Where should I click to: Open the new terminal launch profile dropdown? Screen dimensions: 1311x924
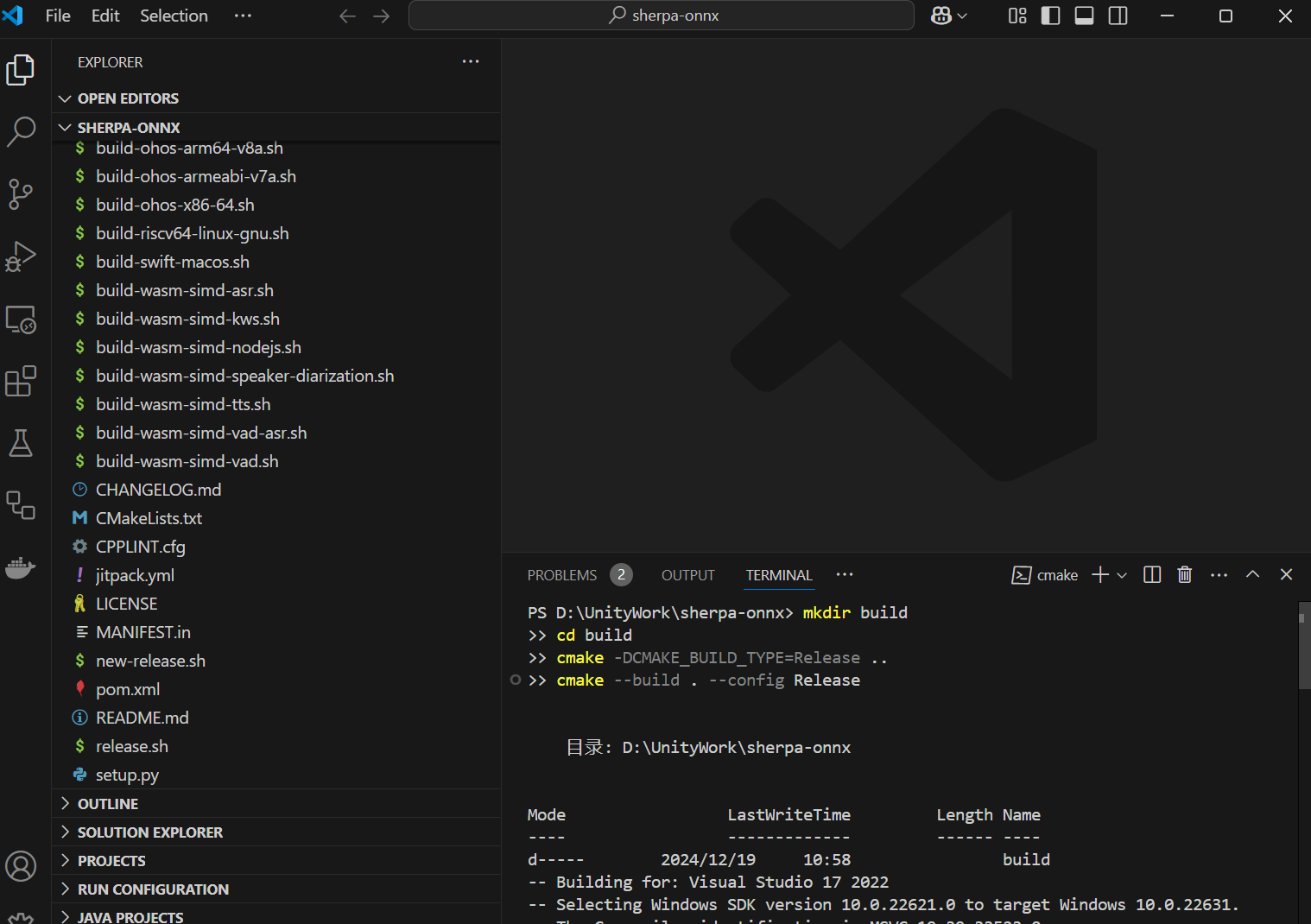(1122, 575)
